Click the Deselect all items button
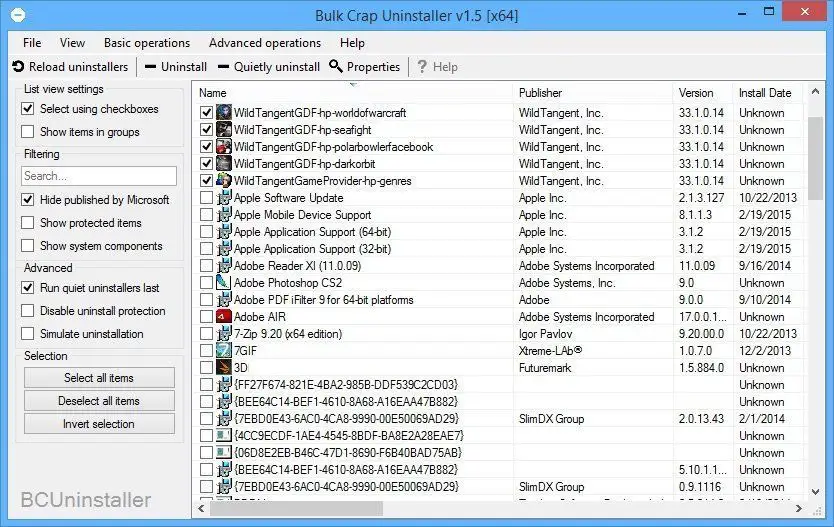 click(99, 400)
